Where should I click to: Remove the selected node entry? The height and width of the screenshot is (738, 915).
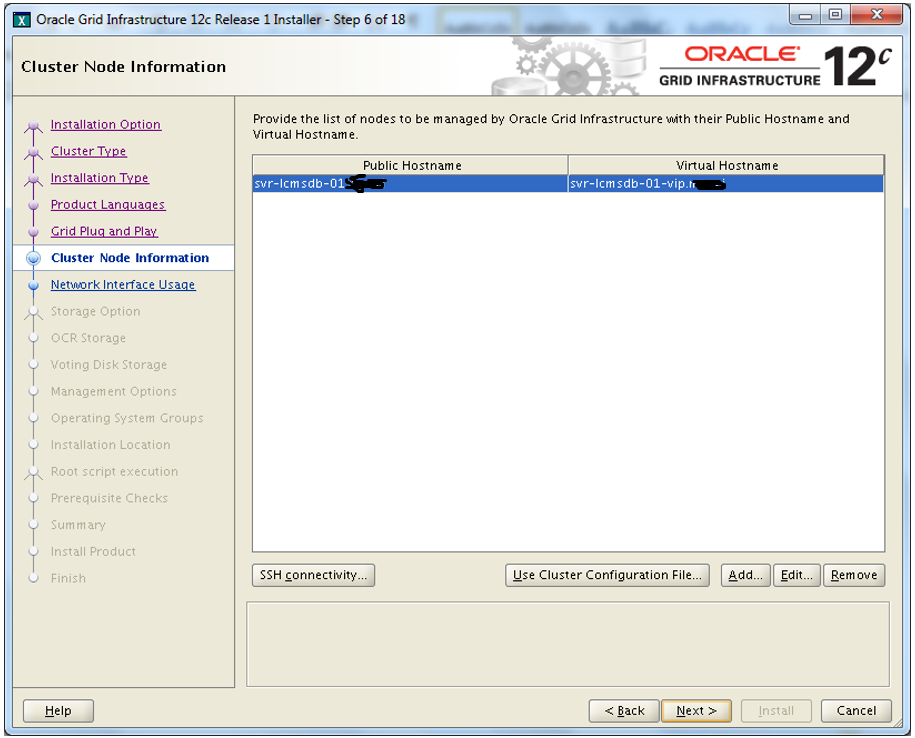point(854,575)
